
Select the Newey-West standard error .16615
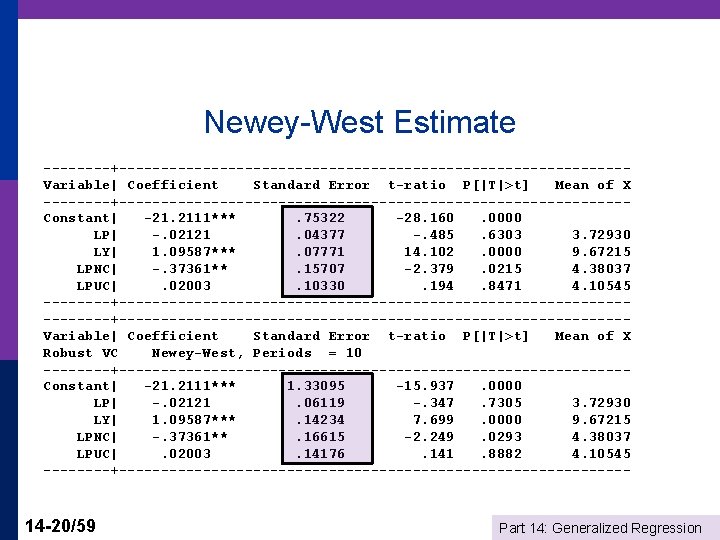coord(320,437)
